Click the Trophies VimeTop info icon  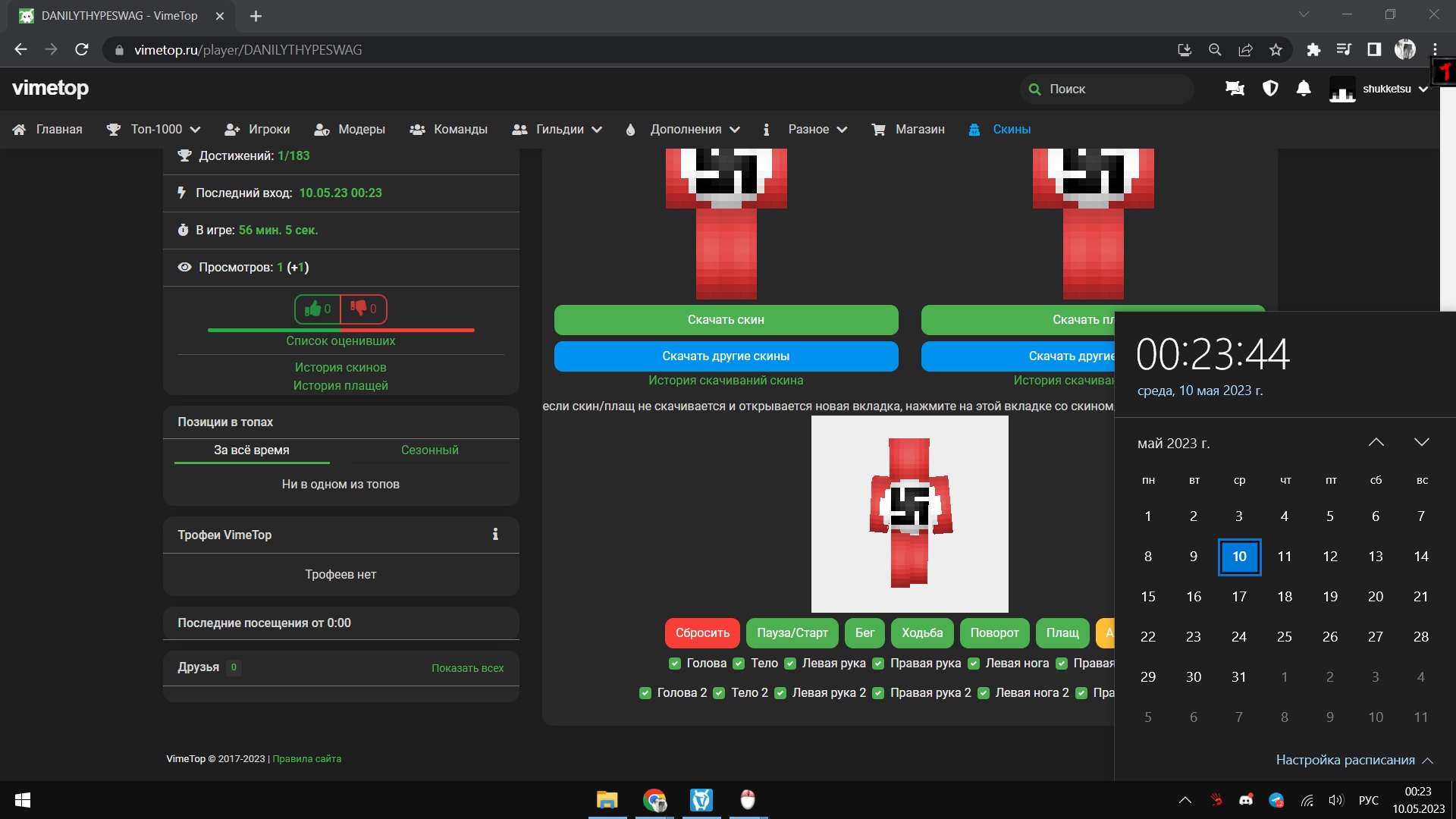tap(495, 535)
